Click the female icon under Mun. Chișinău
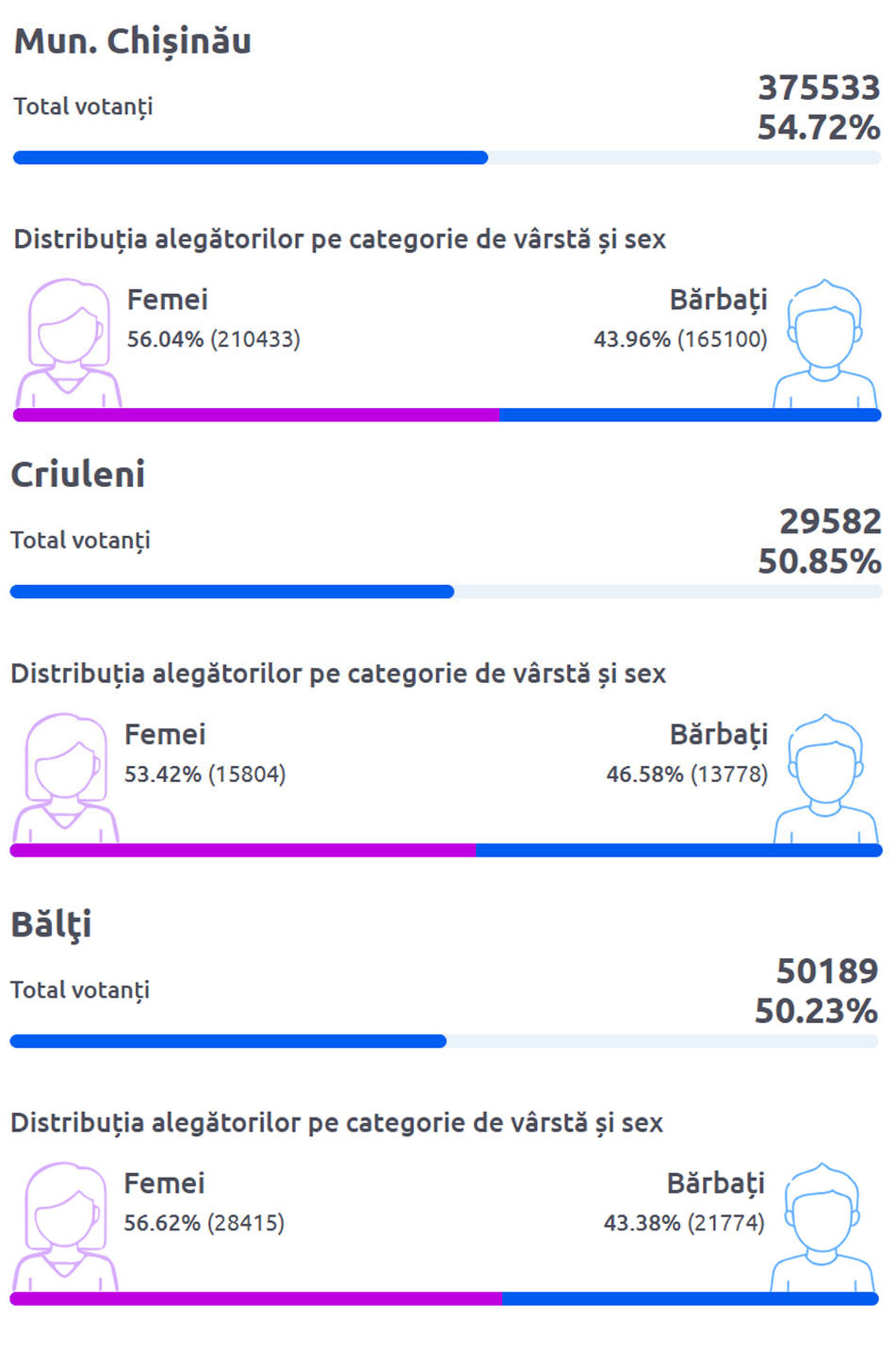 coord(68,342)
